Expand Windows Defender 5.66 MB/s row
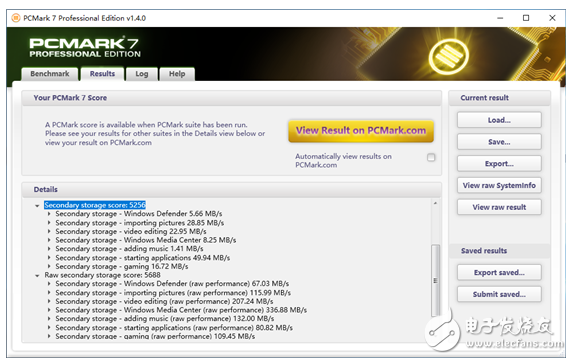The height and width of the screenshot is (360, 572). click(x=49, y=214)
